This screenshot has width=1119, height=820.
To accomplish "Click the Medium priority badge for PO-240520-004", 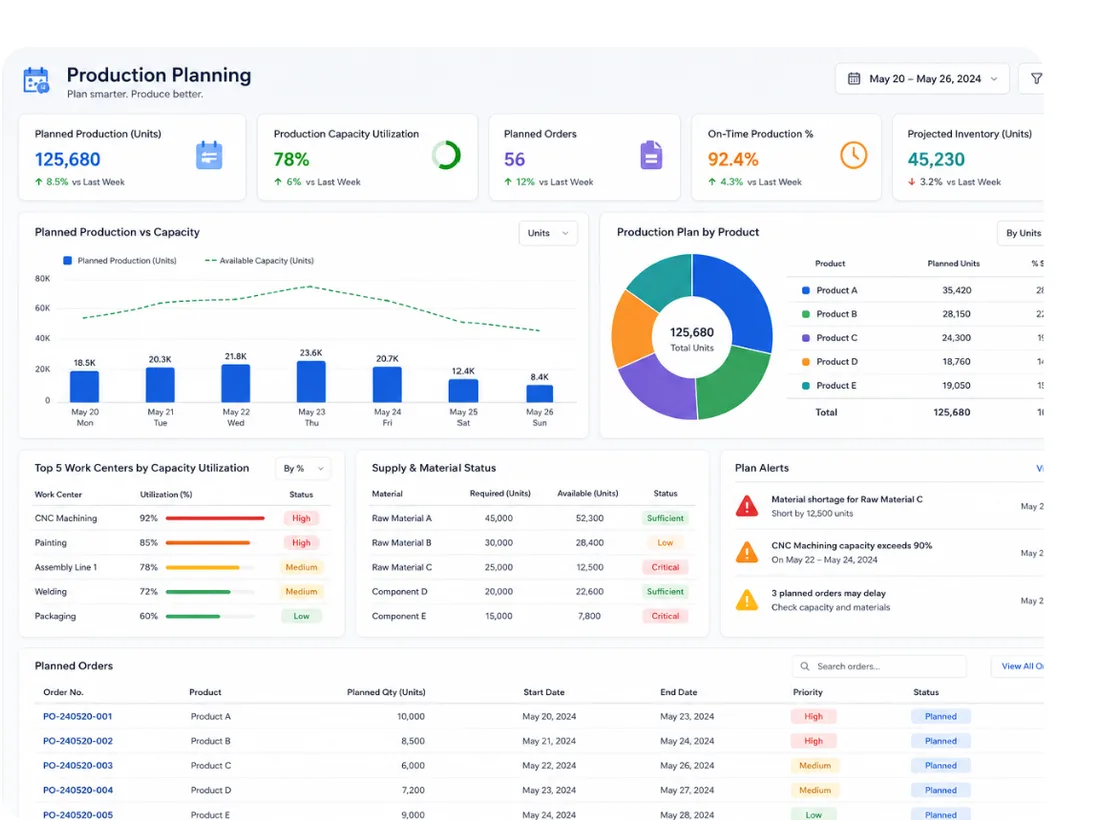I will [x=815, y=790].
